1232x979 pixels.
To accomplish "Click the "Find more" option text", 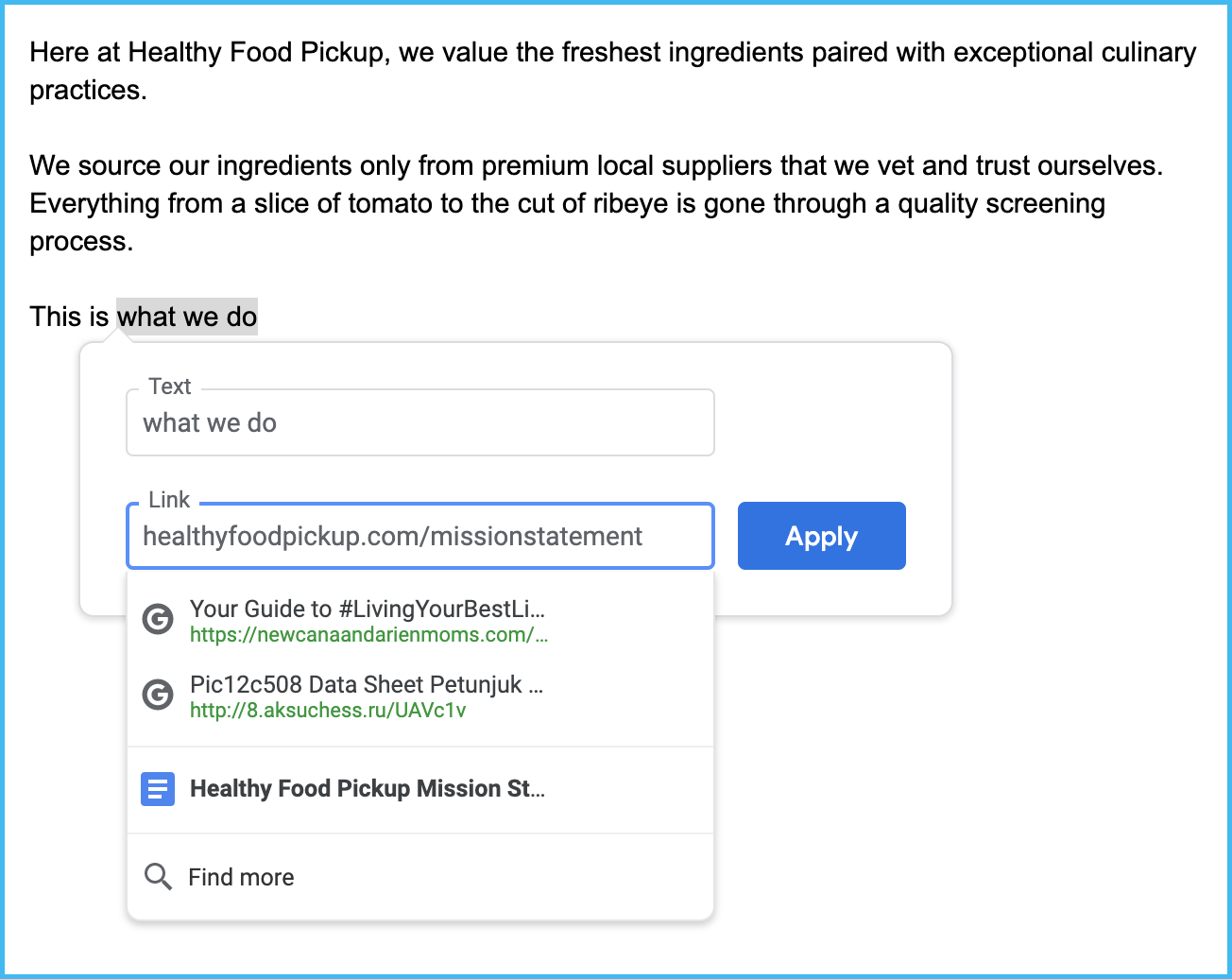I will coord(241,877).
